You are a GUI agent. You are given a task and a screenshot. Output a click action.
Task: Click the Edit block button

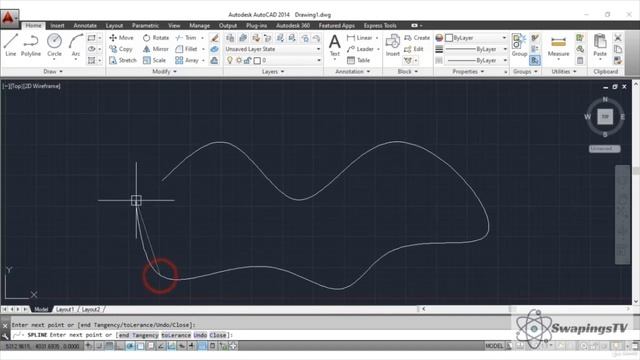(x=413, y=49)
